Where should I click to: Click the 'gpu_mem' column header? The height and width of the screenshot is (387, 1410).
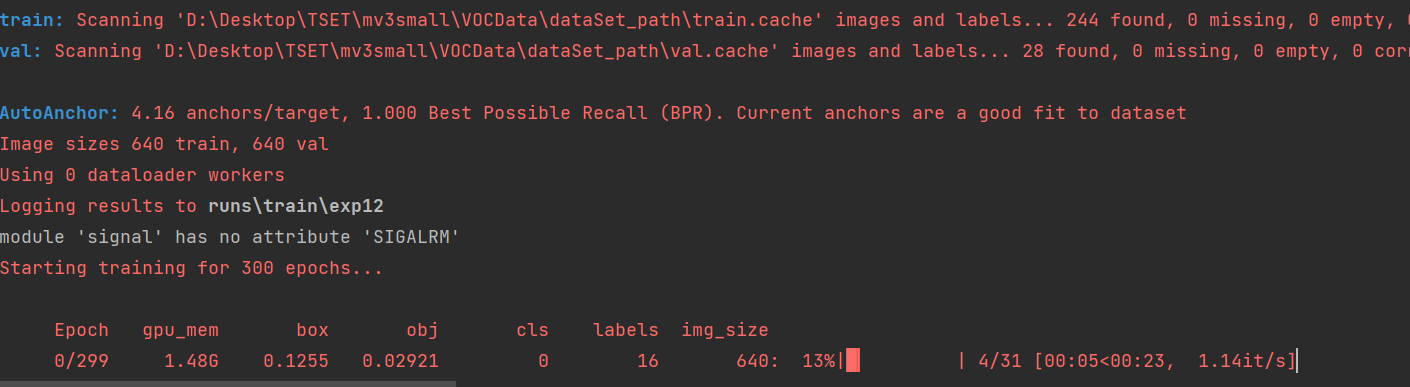click(x=180, y=330)
